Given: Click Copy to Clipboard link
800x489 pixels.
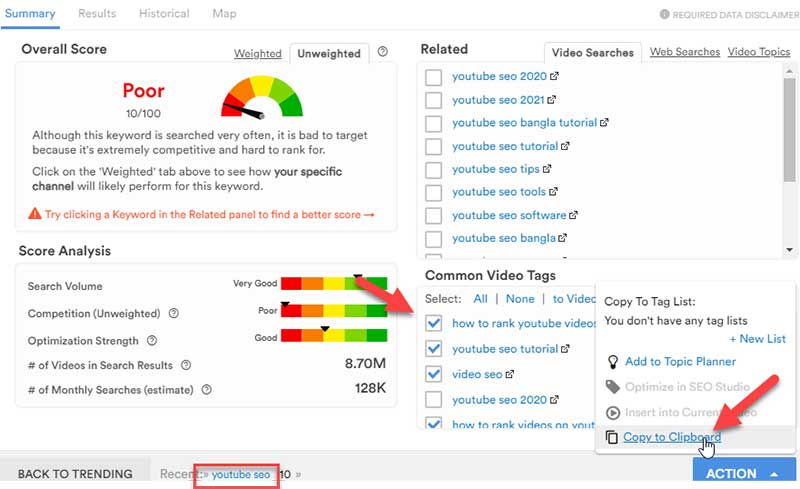Looking at the screenshot, I should (x=672, y=437).
